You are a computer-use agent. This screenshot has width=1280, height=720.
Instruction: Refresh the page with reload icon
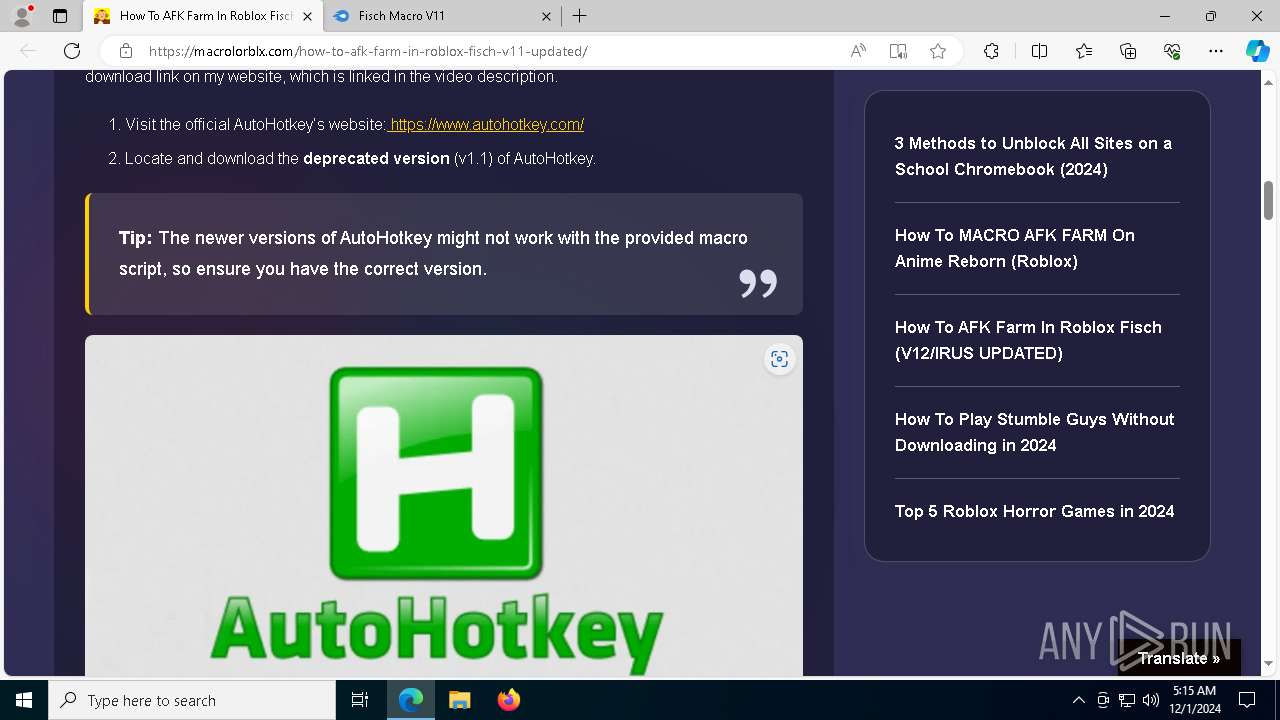(x=72, y=51)
